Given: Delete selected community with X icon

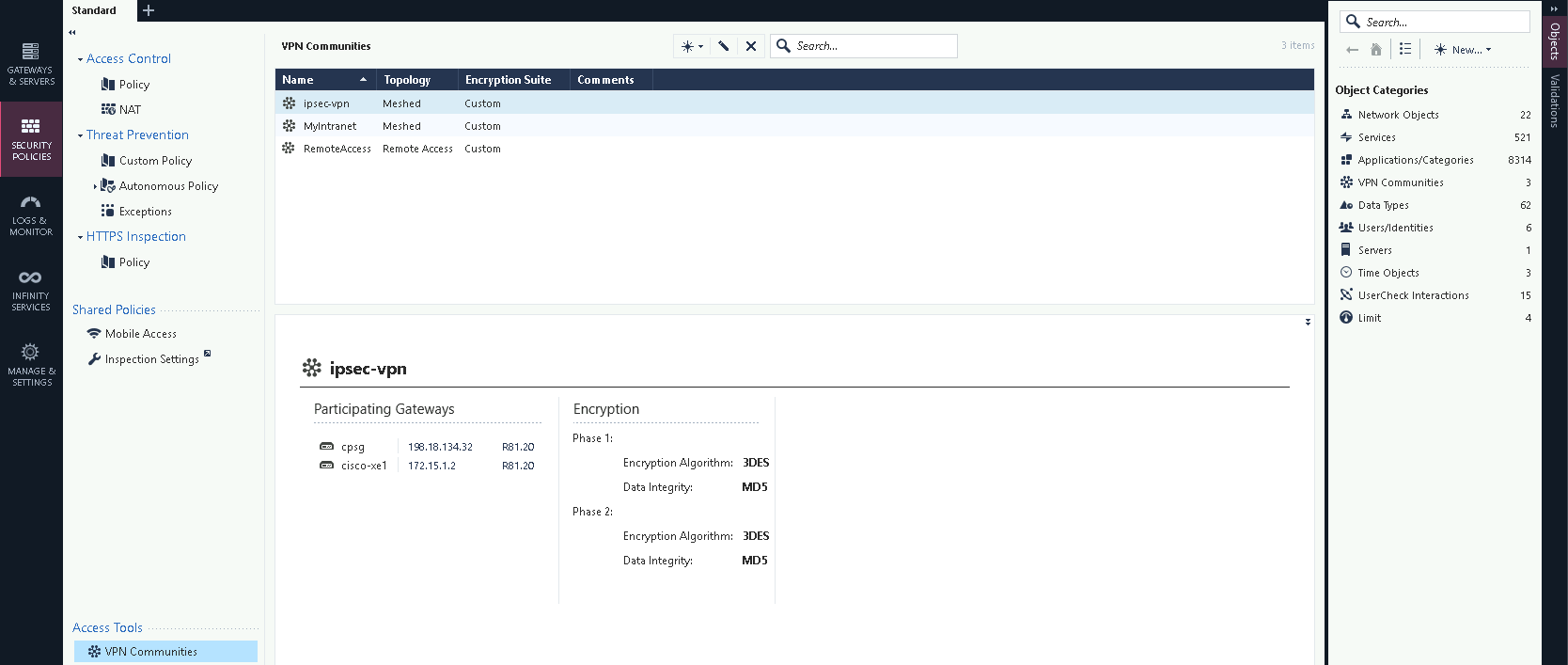Looking at the screenshot, I should click(751, 46).
